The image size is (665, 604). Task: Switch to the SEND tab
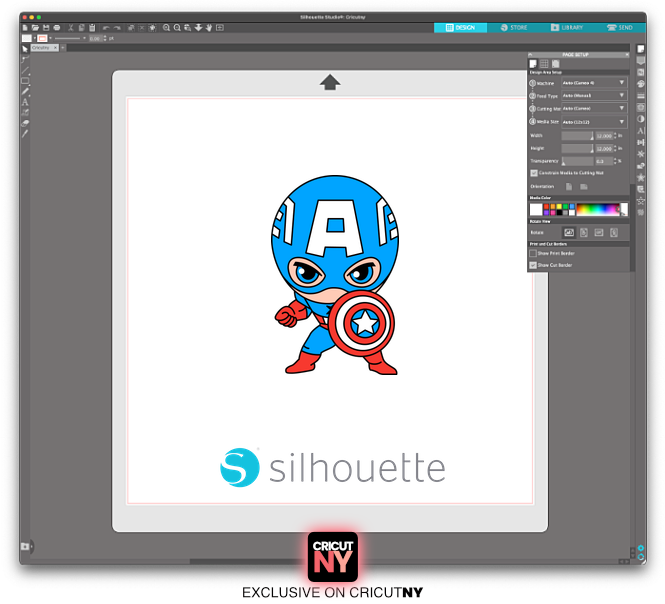pos(620,28)
